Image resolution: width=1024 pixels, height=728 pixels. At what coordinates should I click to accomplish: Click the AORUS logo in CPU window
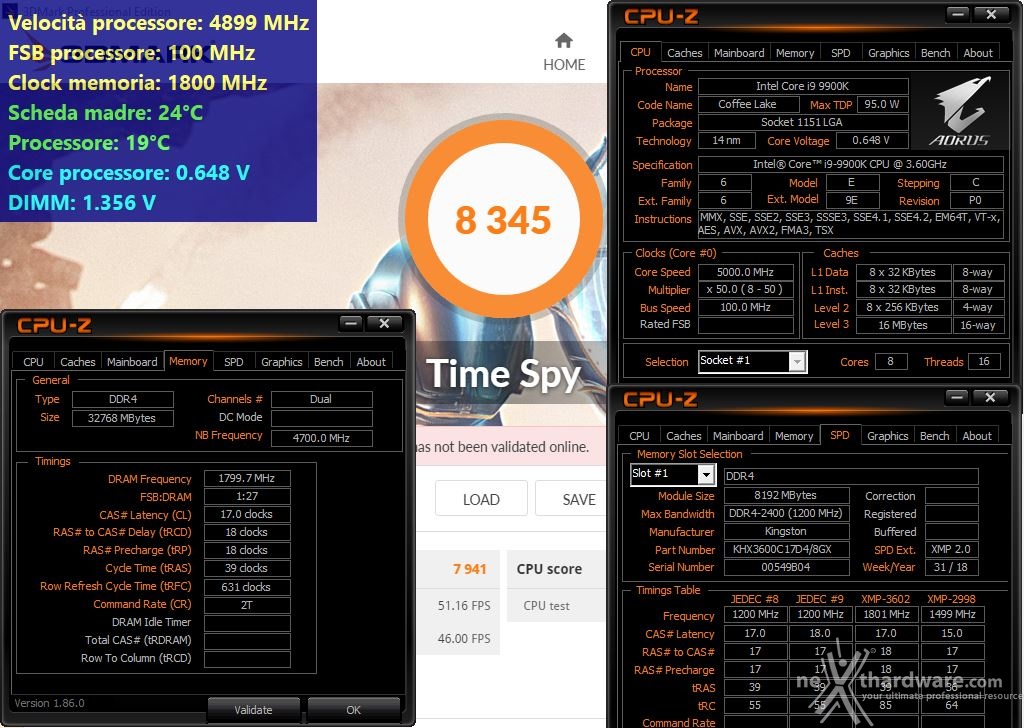click(x=961, y=111)
